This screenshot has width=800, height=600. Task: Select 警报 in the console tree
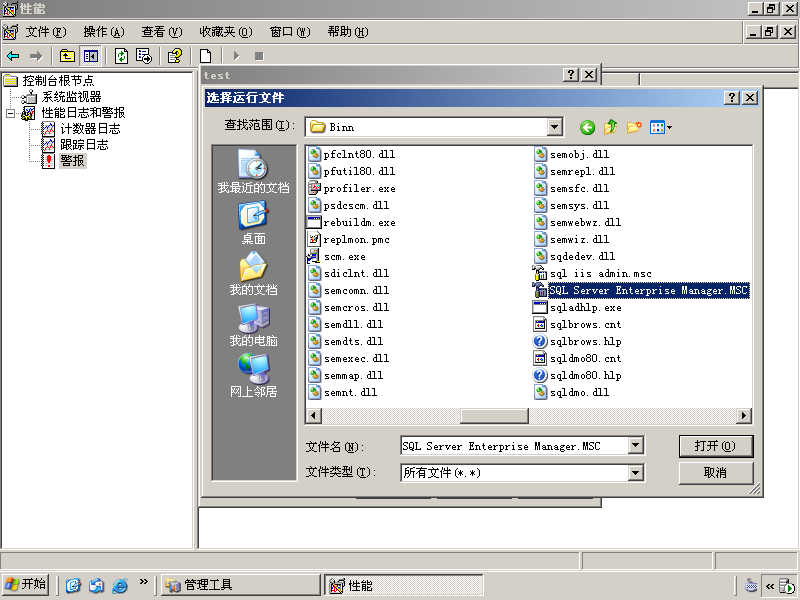pyautogui.click(x=72, y=161)
